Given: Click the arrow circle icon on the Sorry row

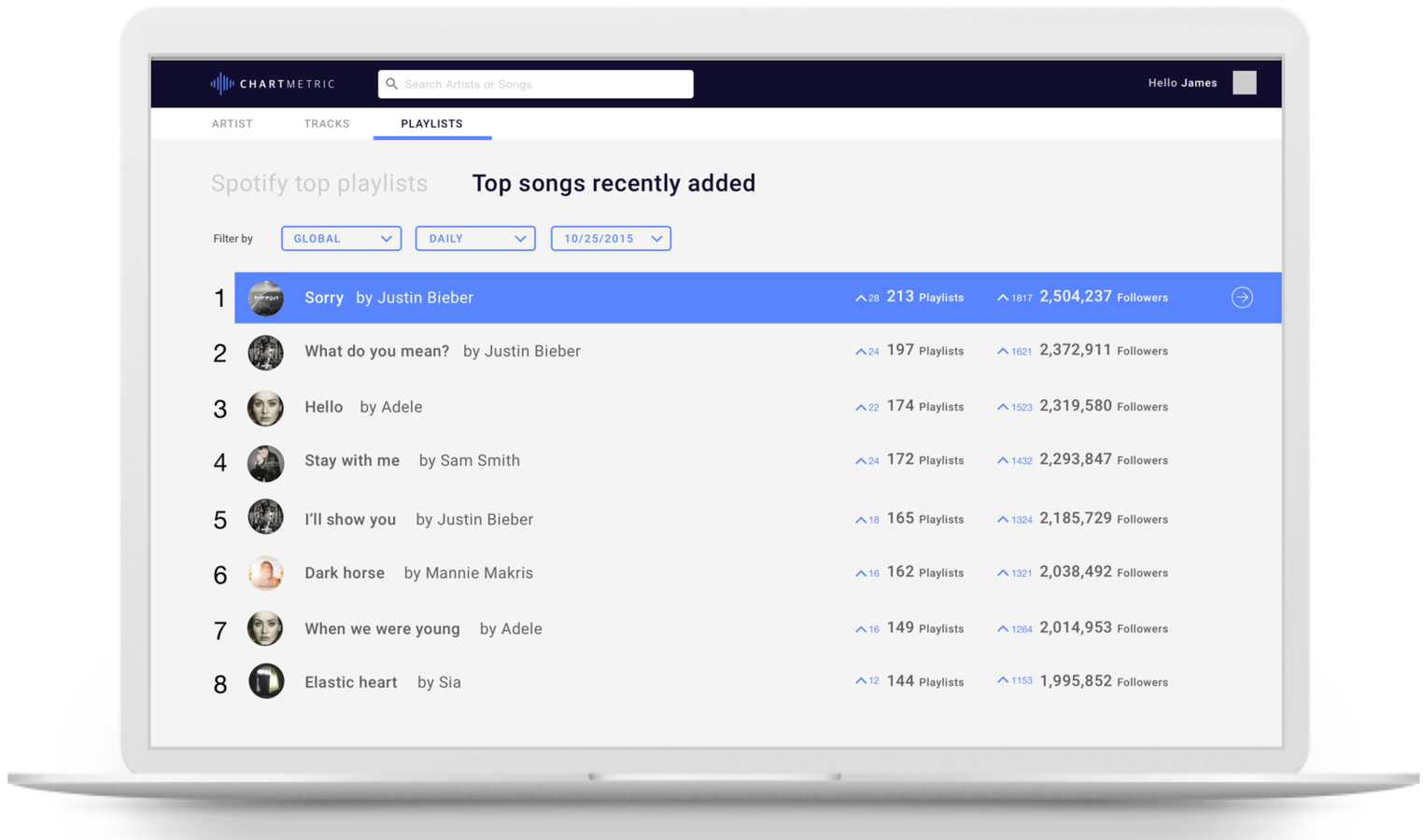Looking at the screenshot, I should [x=1242, y=298].
